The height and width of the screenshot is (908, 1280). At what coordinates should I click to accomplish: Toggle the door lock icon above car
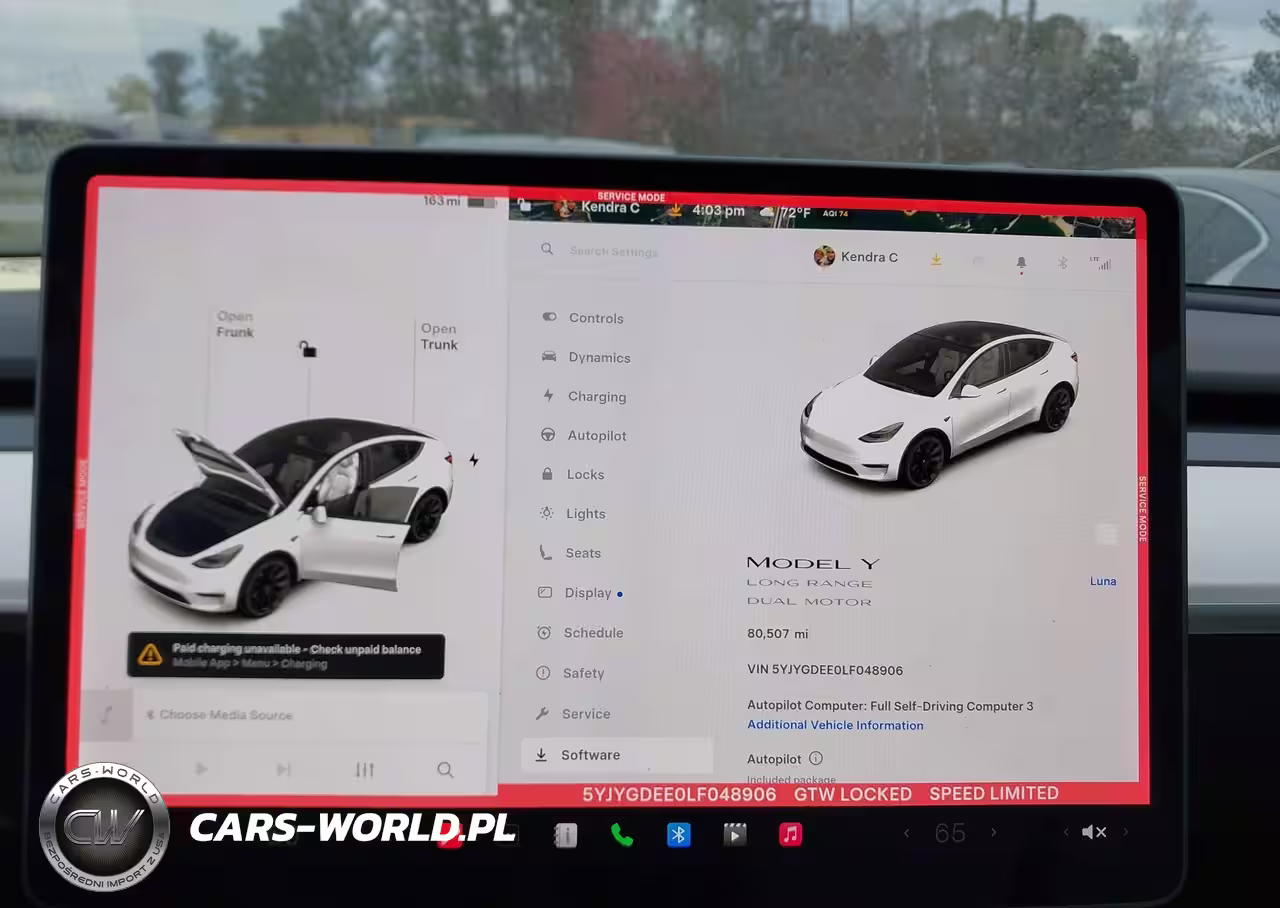308,349
